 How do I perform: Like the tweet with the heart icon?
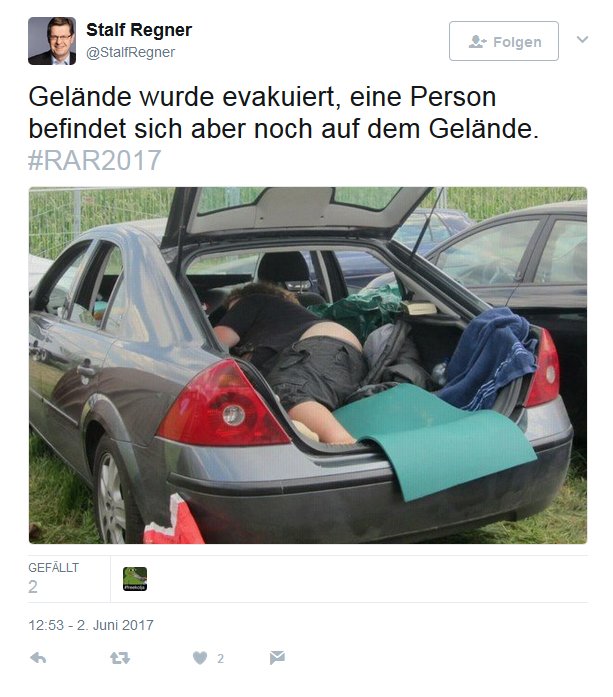(x=200, y=657)
